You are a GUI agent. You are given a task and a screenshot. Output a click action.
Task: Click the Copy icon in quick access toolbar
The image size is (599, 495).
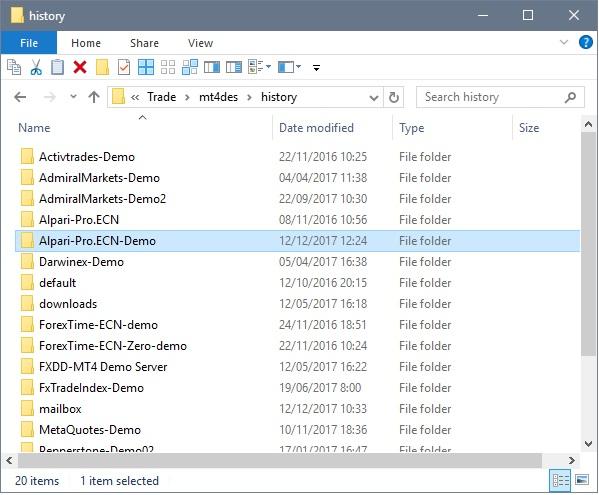click(14, 67)
